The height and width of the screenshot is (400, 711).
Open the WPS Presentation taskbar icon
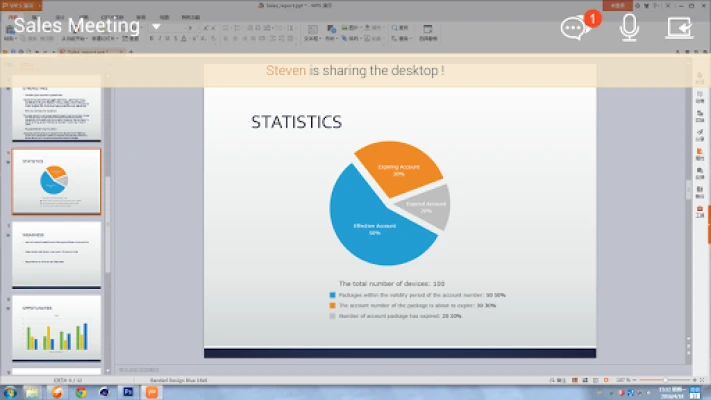151,392
